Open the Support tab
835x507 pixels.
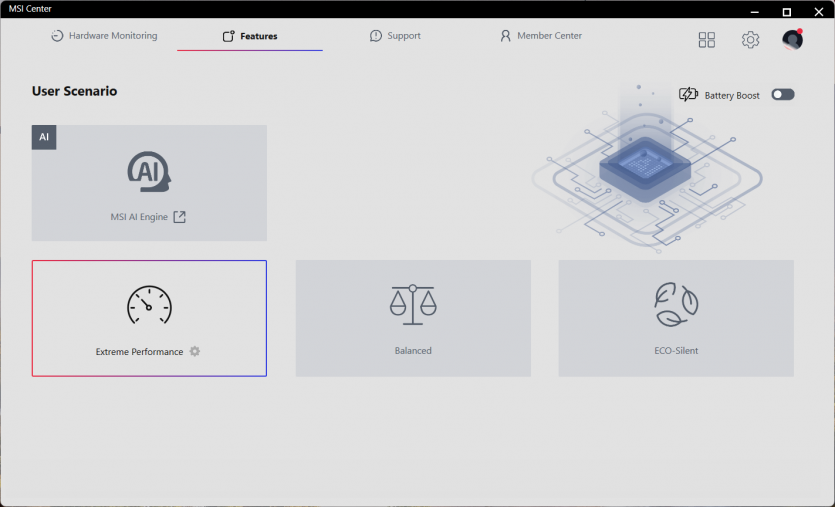pos(395,36)
